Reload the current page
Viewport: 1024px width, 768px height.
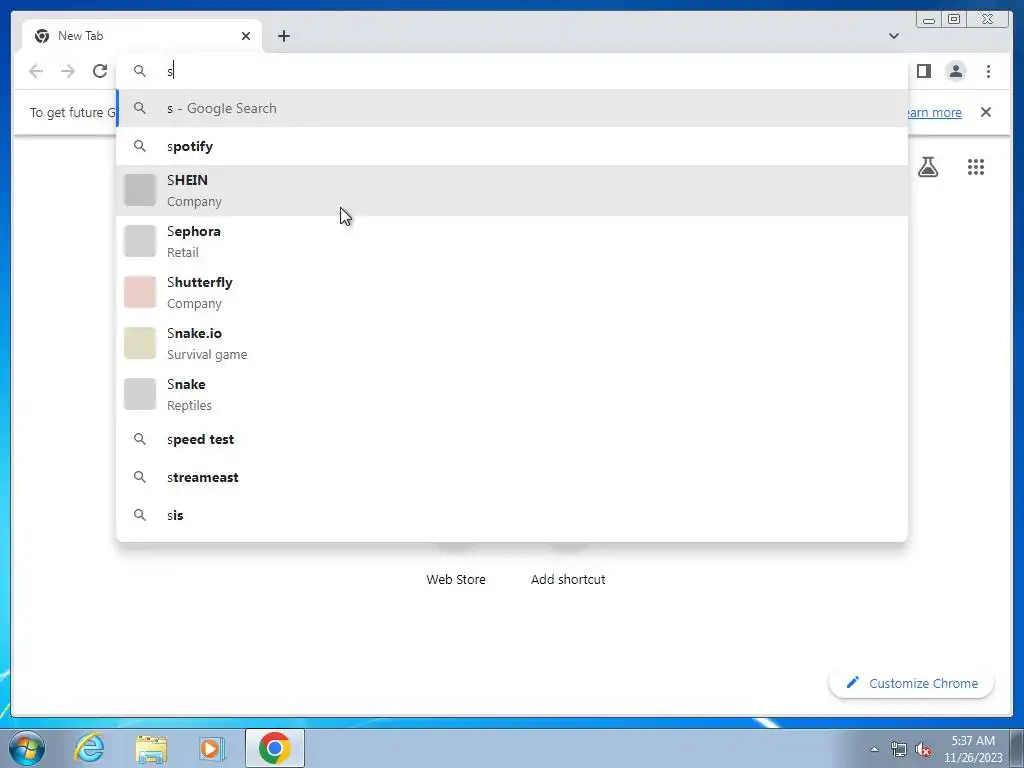(100, 71)
